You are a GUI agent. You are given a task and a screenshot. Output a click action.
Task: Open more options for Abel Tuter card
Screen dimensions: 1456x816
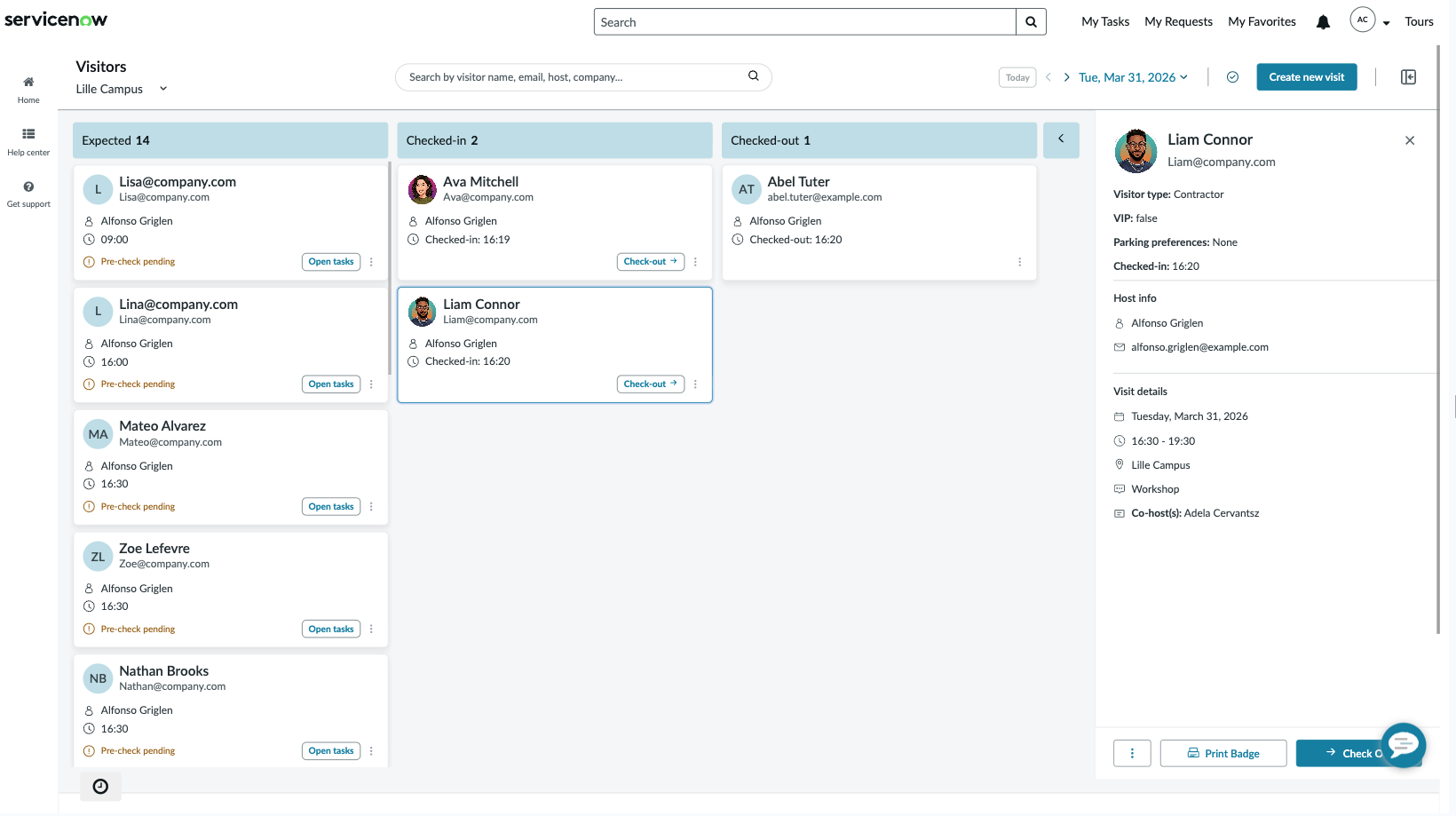(x=1019, y=262)
